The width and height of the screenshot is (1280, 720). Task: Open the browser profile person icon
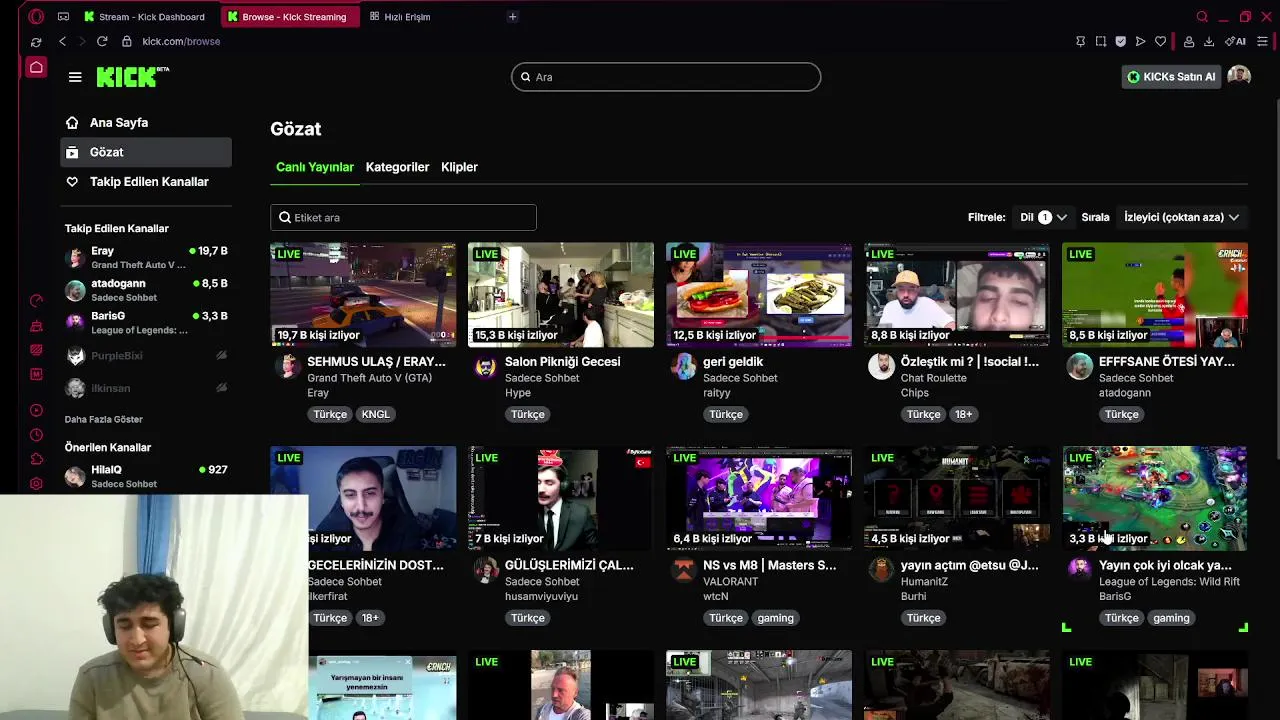pos(1188,41)
